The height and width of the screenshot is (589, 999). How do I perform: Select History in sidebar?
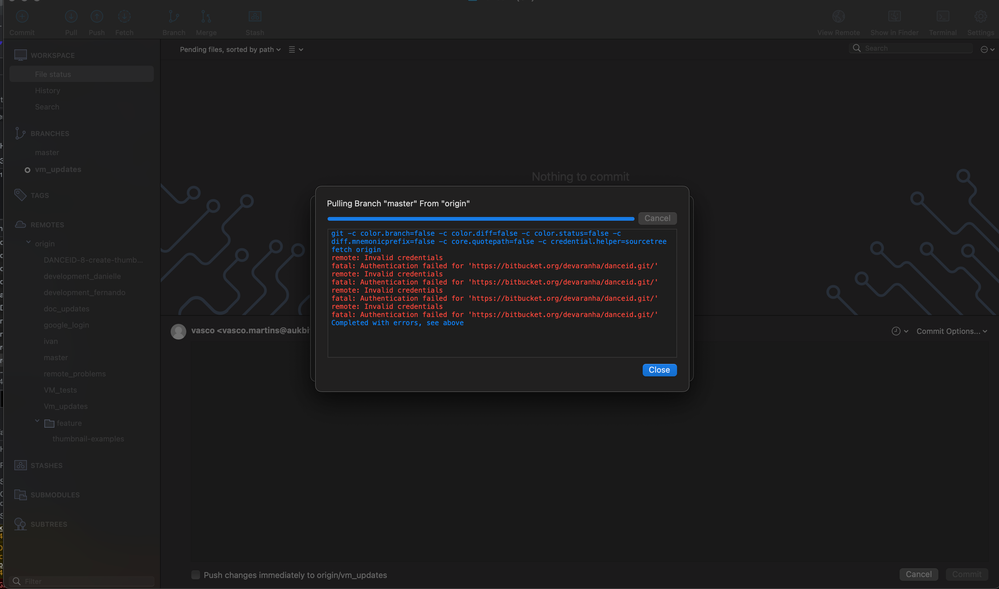click(x=47, y=91)
